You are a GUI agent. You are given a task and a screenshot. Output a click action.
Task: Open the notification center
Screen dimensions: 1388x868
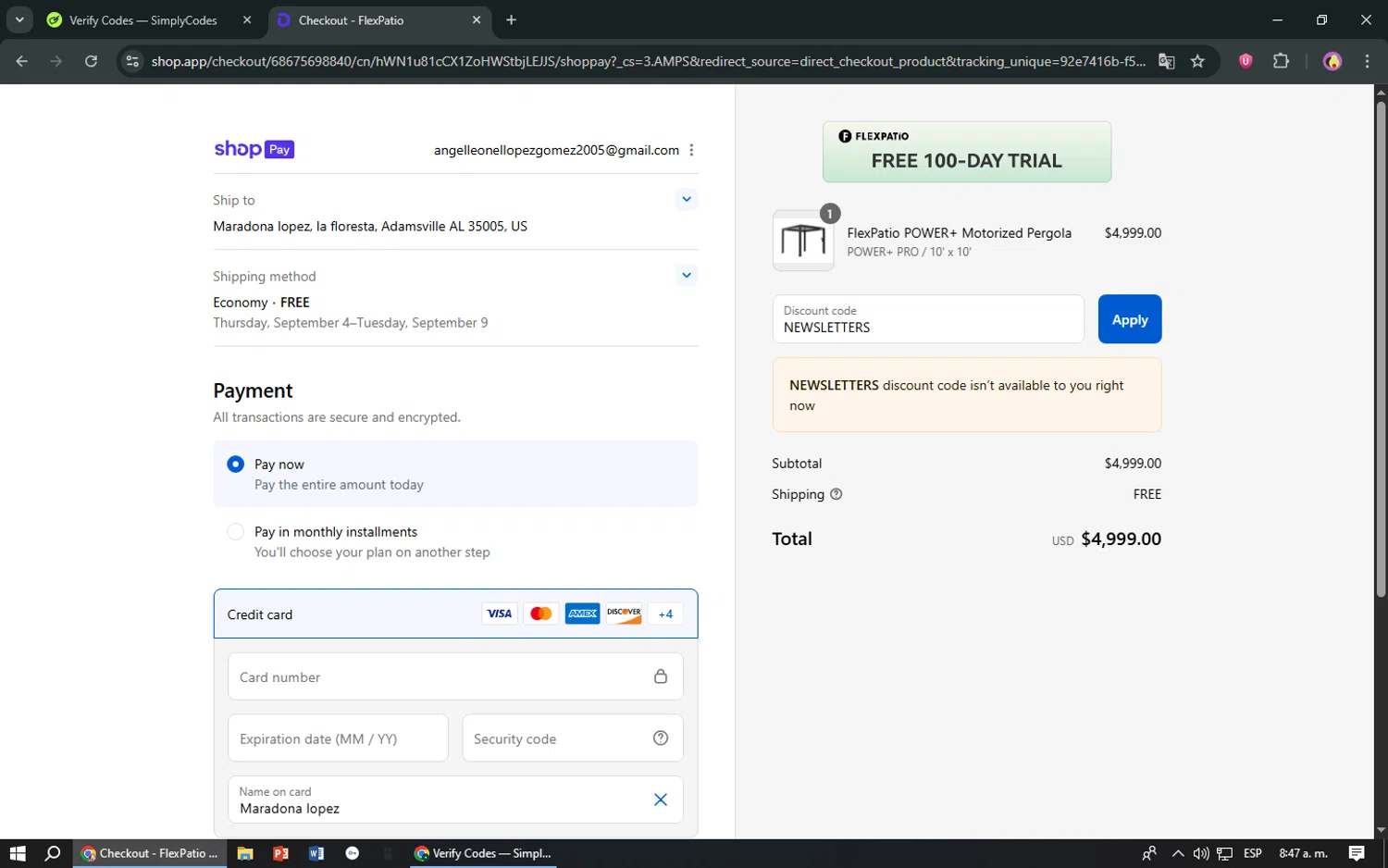(1357, 853)
